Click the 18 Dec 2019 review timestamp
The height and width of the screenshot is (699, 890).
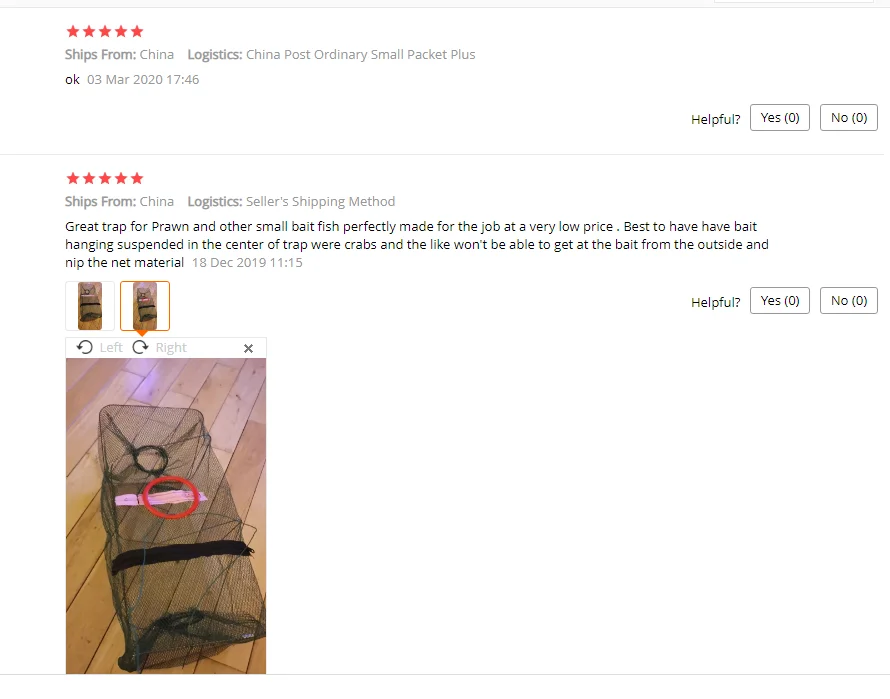pyautogui.click(x=247, y=262)
